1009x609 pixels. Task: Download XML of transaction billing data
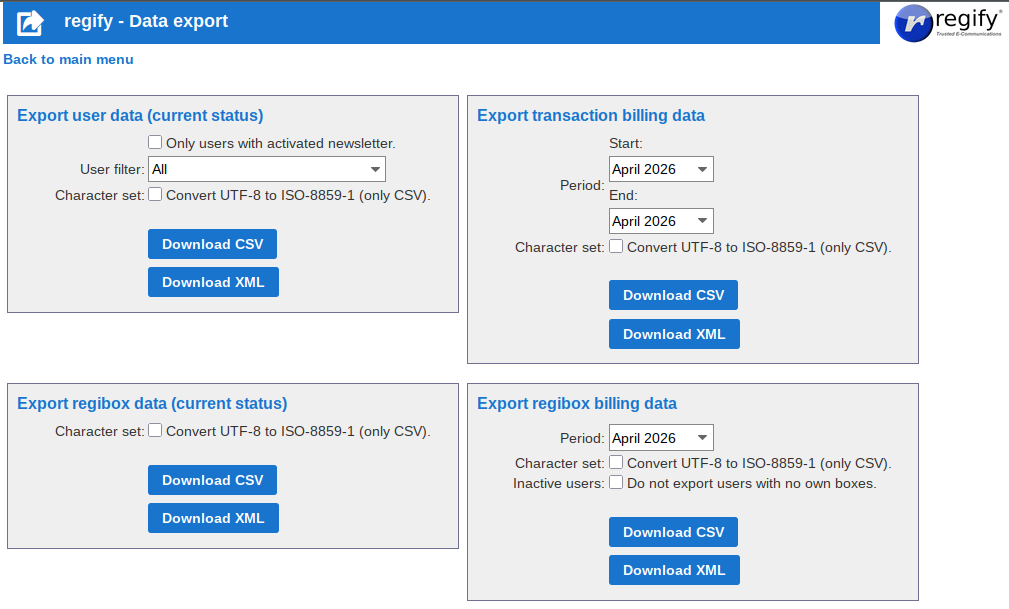coord(674,334)
